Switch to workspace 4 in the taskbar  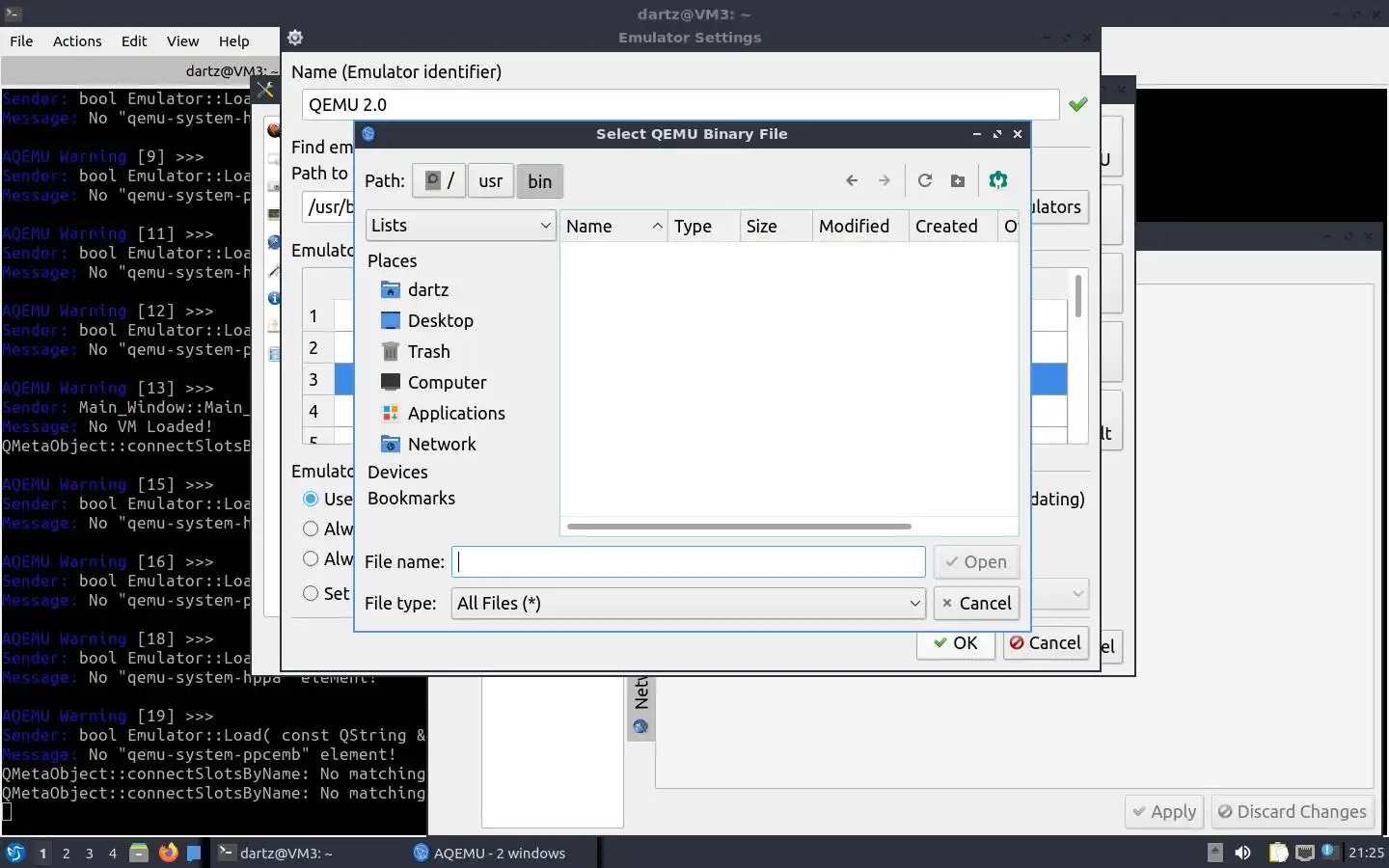click(x=112, y=853)
